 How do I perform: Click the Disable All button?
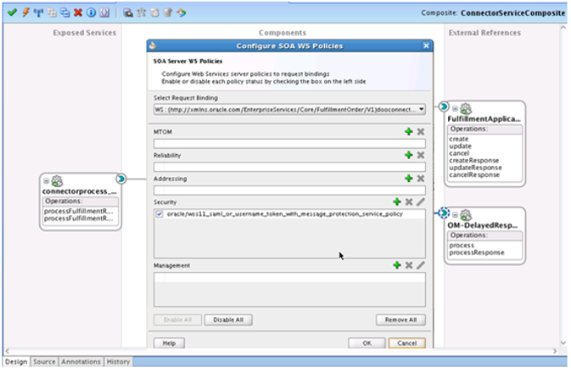pyautogui.click(x=228, y=320)
